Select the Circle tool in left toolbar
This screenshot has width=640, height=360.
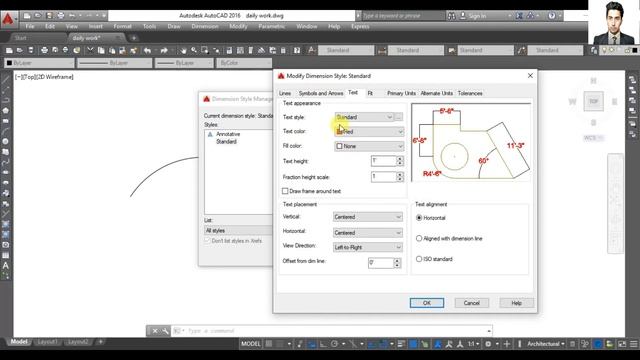6,141
